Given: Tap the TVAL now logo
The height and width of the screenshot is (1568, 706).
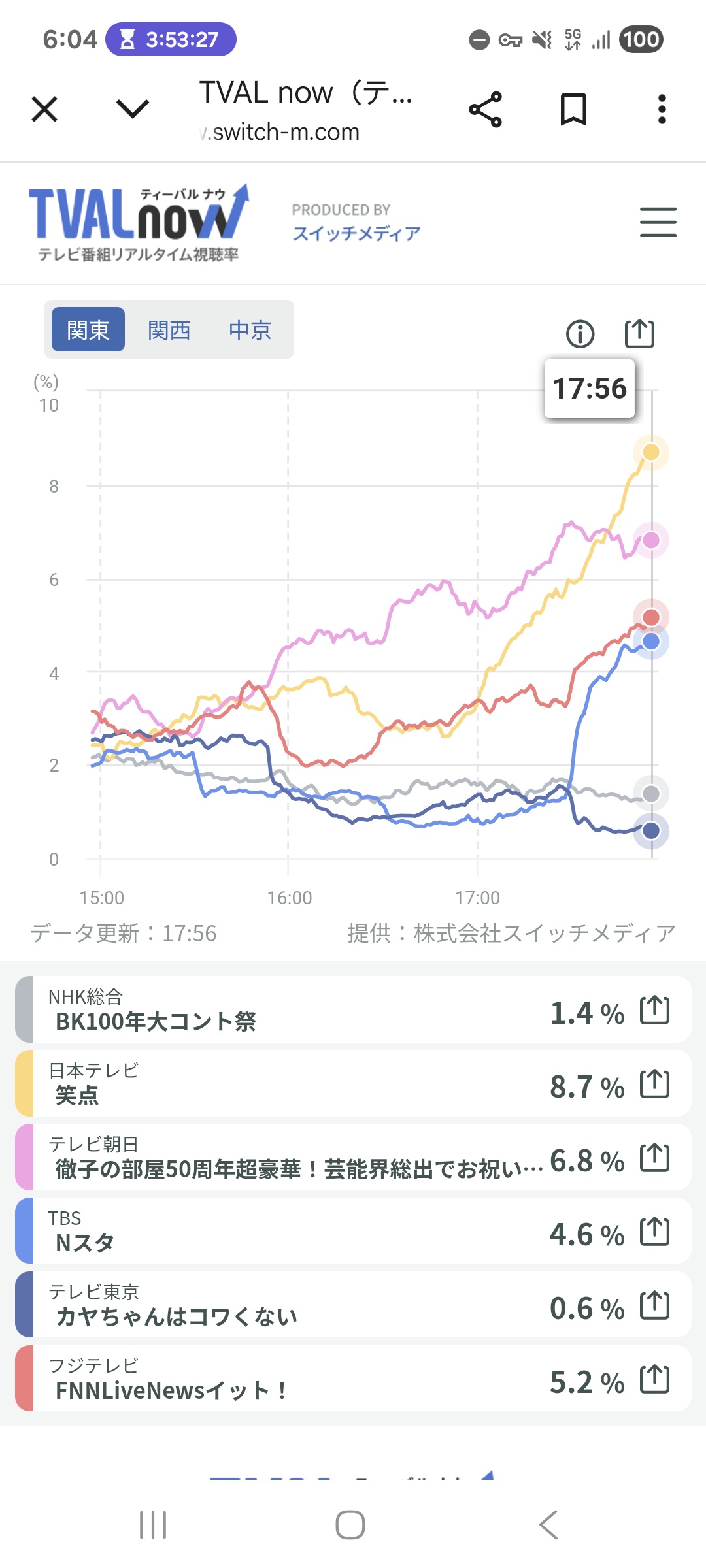Looking at the screenshot, I should [139, 222].
